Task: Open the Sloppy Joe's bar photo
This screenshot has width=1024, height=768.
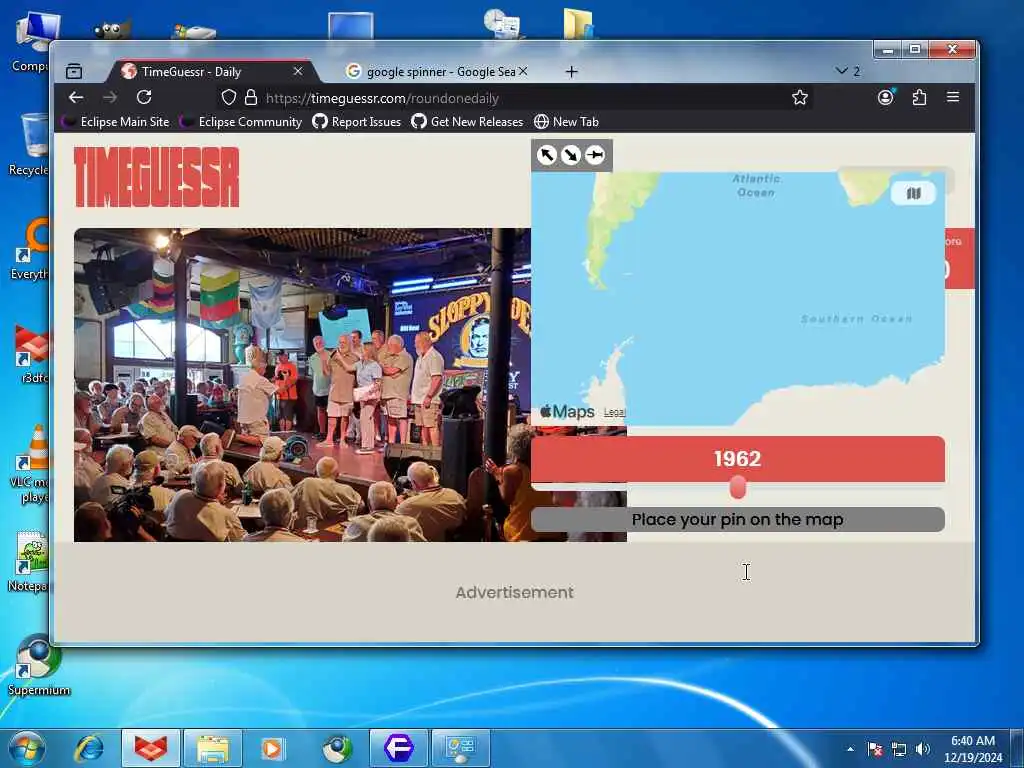Action: click(x=302, y=385)
